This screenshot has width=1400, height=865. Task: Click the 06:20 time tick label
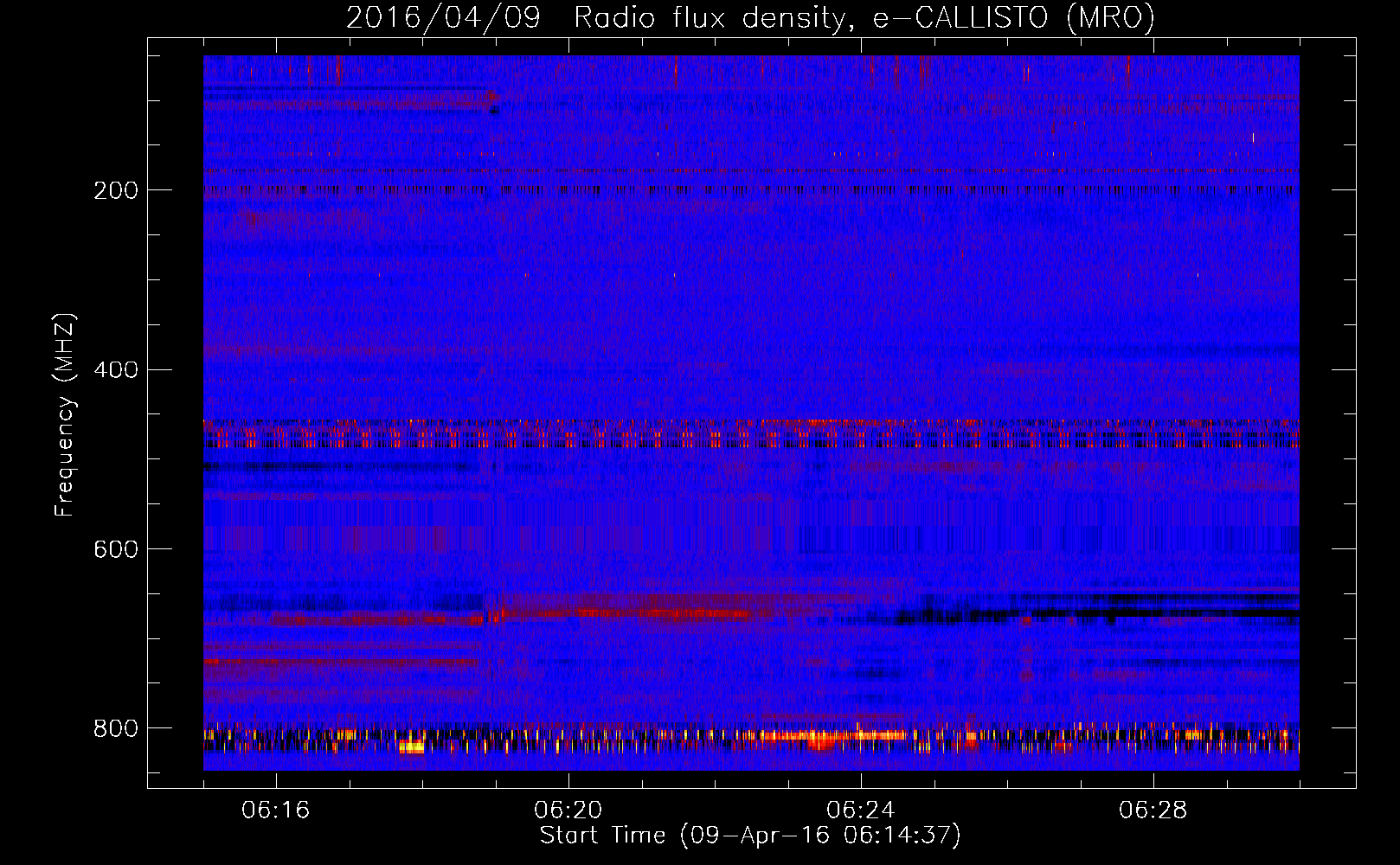[x=568, y=811]
